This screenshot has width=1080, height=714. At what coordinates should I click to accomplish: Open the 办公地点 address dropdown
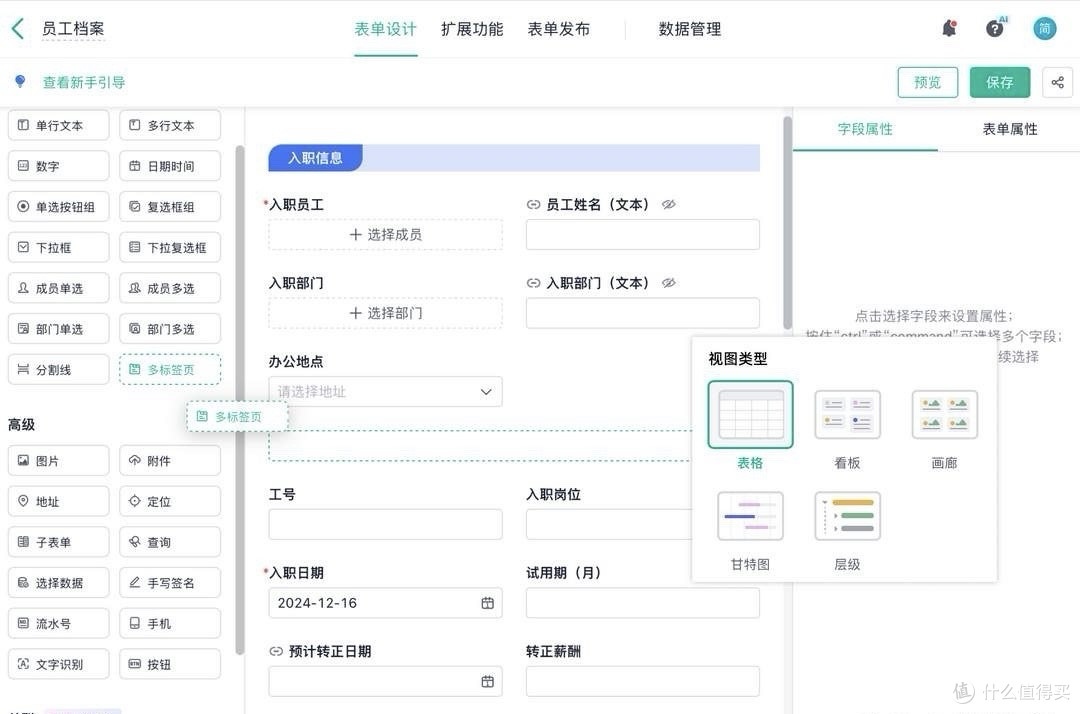(x=385, y=391)
